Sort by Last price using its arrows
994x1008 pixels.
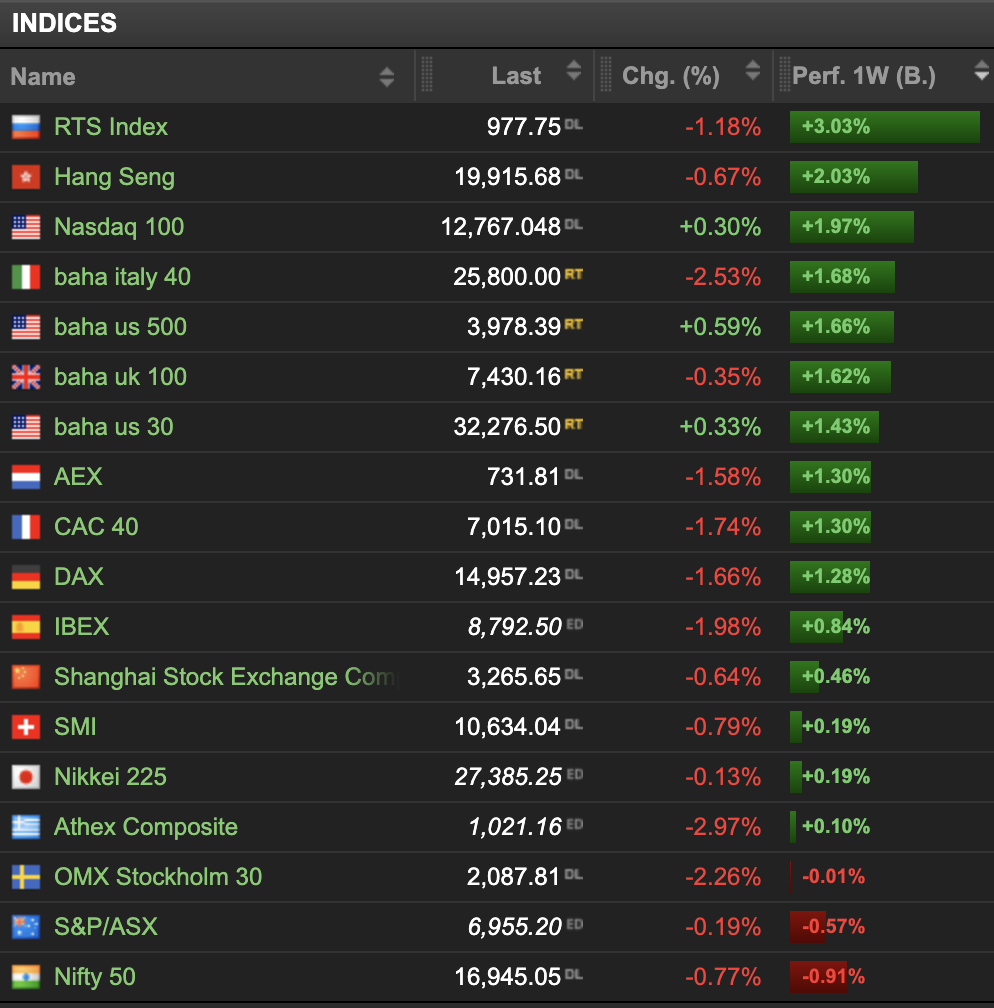pyautogui.click(x=574, y=70)
